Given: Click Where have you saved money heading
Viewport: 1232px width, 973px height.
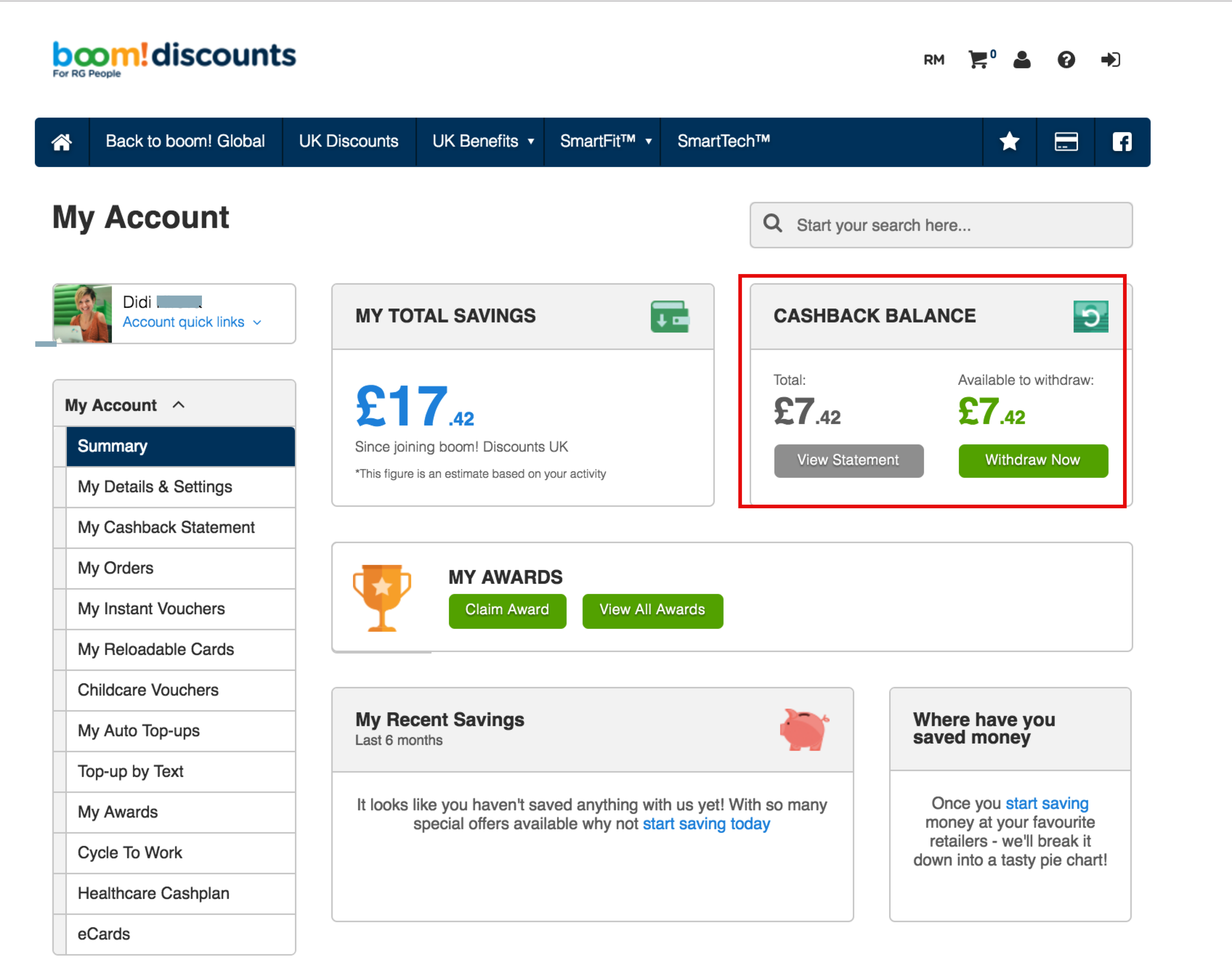Looking at the screenshot, I should coord(984,729).
